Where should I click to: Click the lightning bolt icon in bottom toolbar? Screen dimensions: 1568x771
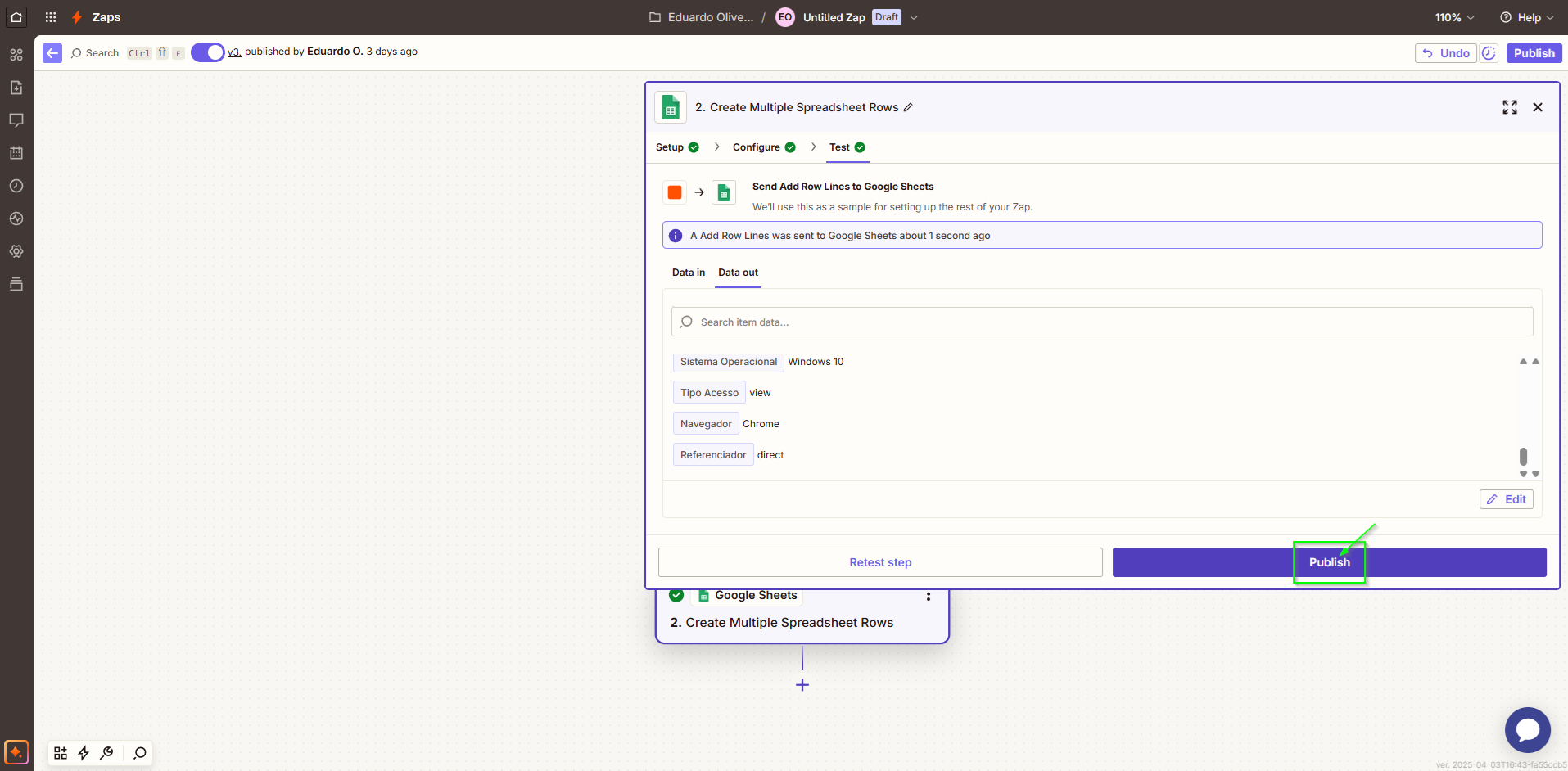point(84,753)
